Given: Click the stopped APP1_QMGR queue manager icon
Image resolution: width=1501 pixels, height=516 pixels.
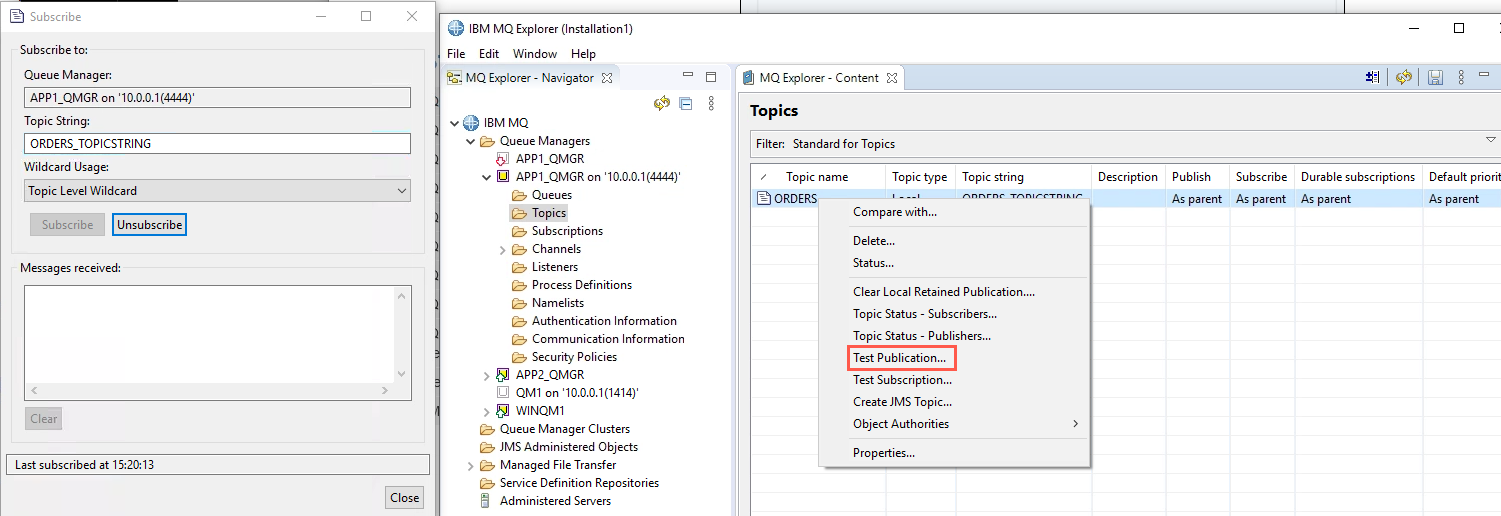Looking at the screenshot, I should pyautogui.click(x=503, y=159).
